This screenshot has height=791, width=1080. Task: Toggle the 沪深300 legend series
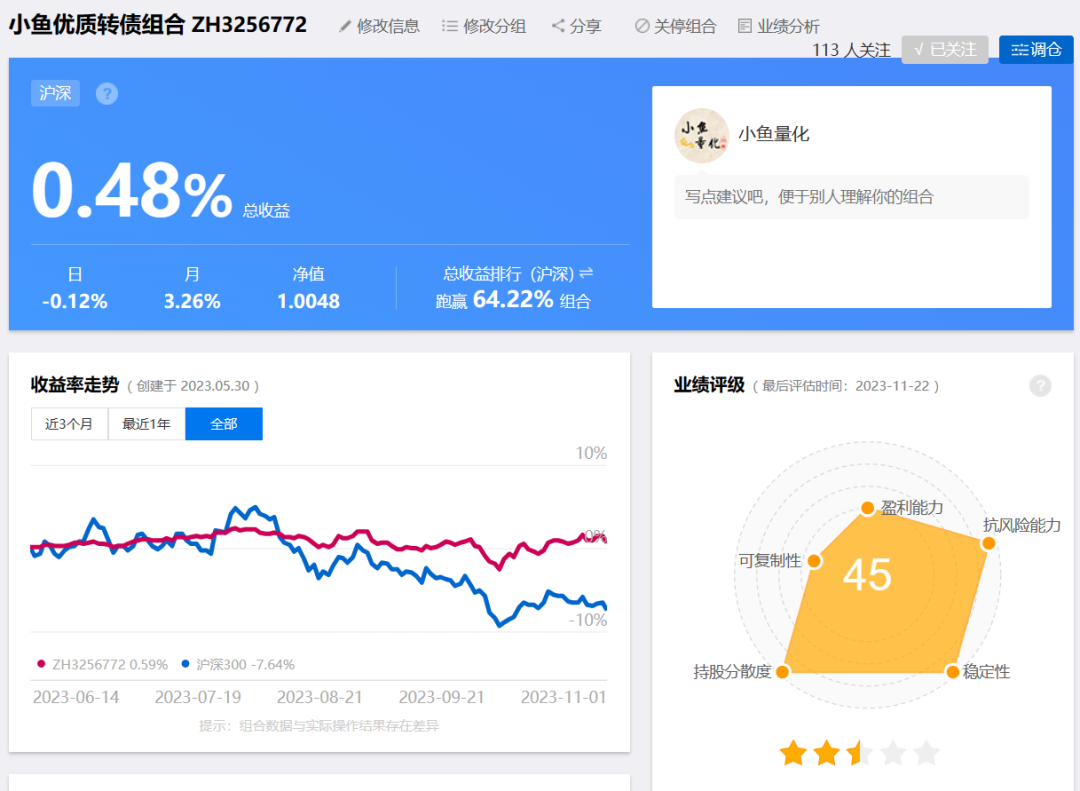pyautogui.click(x=238, y=664)
